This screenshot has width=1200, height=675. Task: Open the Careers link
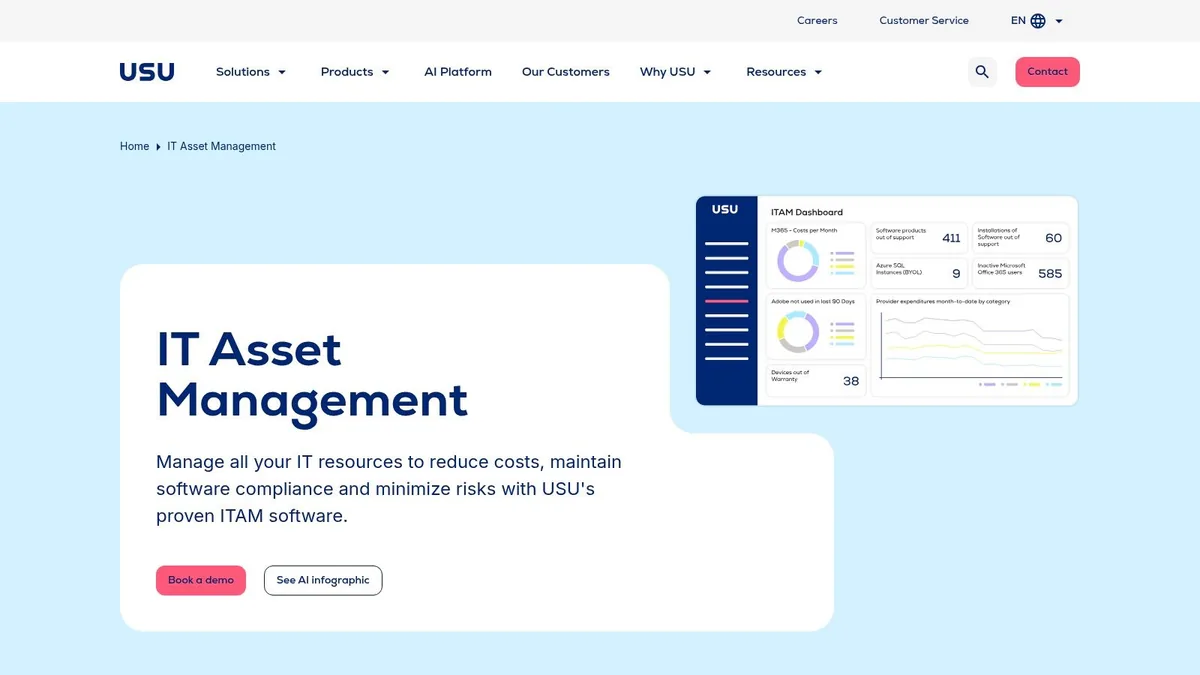tap(817, 21)
